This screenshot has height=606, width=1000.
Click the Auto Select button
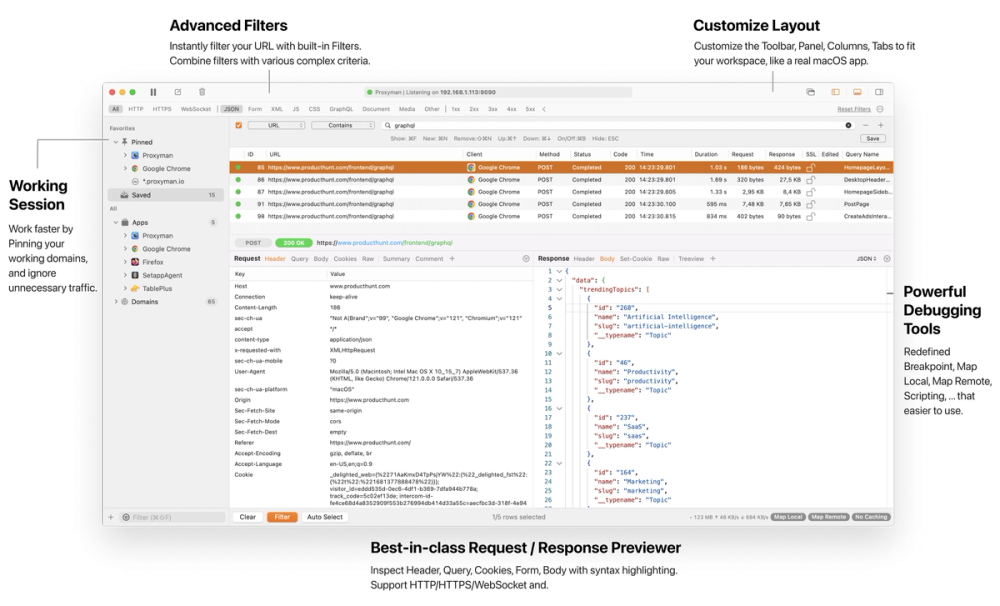click(325, 517)
